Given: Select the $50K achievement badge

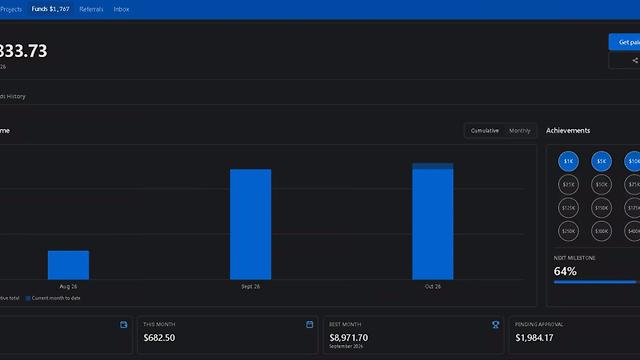Looking at the screenshot, I should (601, 184).
